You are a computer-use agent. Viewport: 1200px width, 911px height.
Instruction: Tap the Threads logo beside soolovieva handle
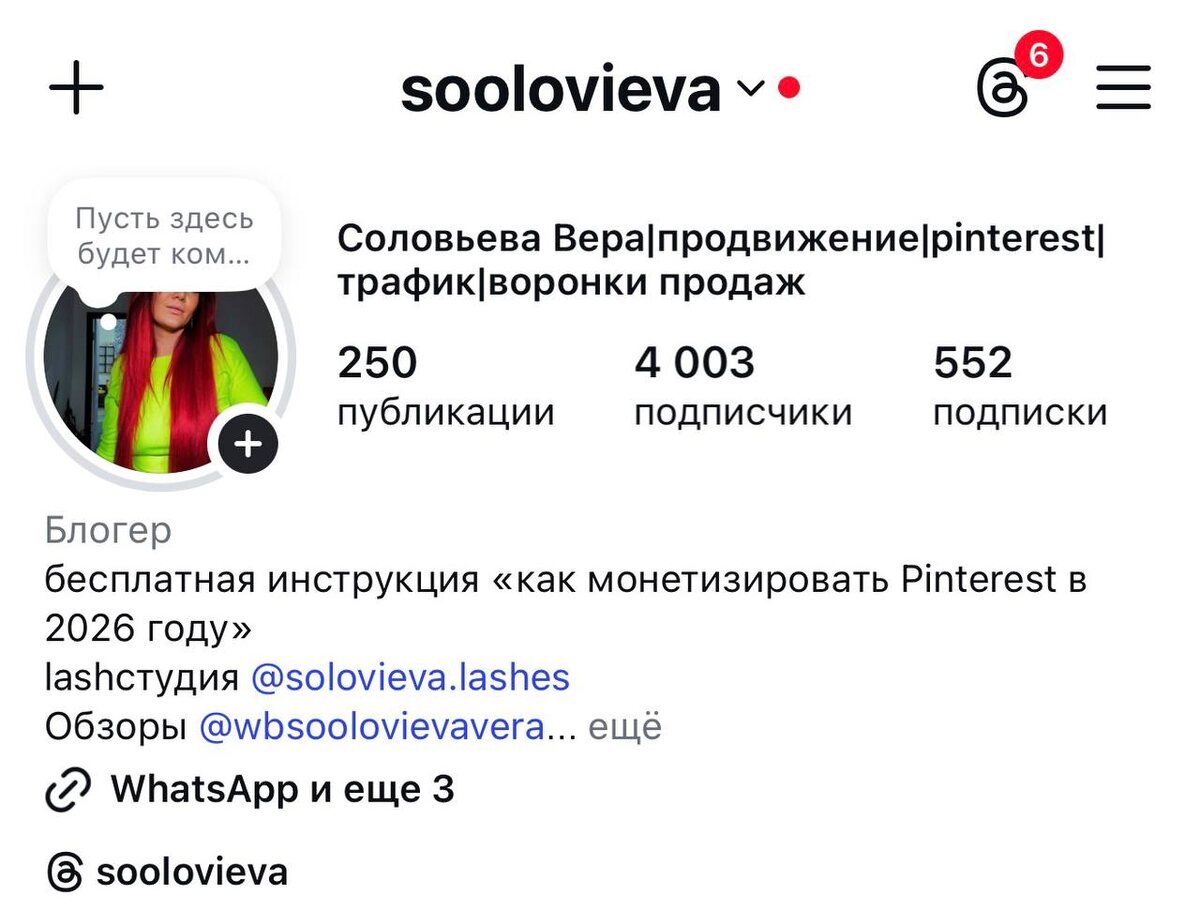click(x=65, y=872)
